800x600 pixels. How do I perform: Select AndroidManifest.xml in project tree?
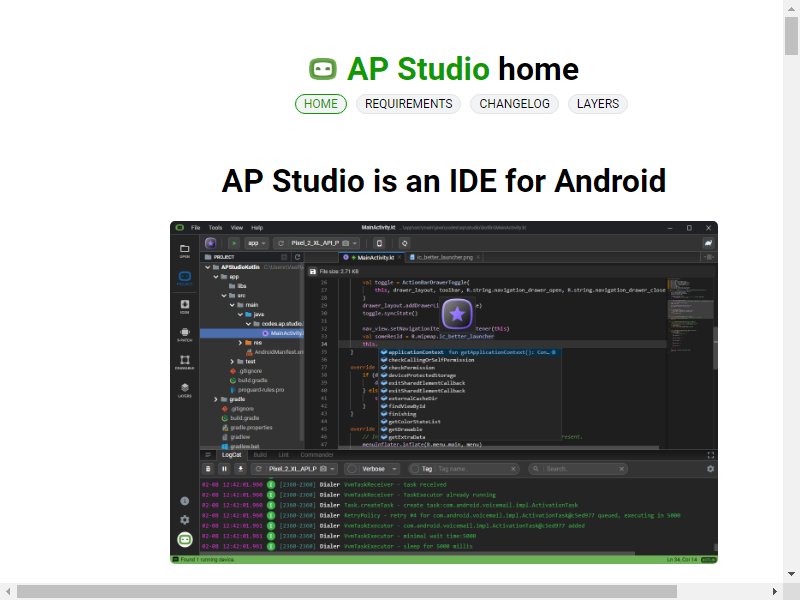[274, 352]
